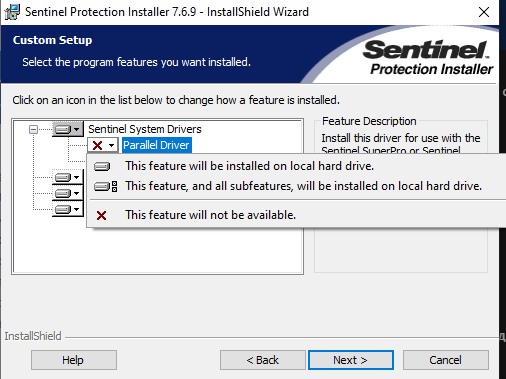Select the Parallel Driver tree item
This screenshot has width=506, height=379.
[156, 145]
